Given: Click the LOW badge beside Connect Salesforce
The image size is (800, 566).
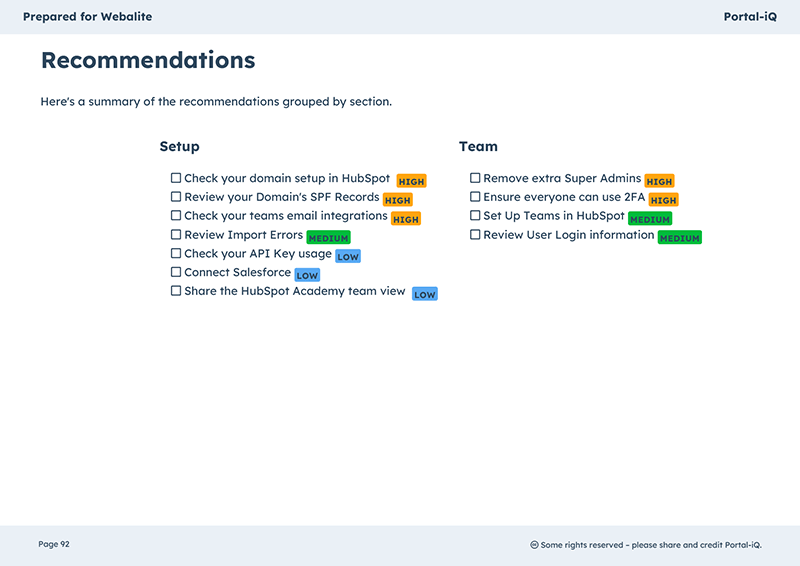Looking at the screenshot, I should 307,275.
